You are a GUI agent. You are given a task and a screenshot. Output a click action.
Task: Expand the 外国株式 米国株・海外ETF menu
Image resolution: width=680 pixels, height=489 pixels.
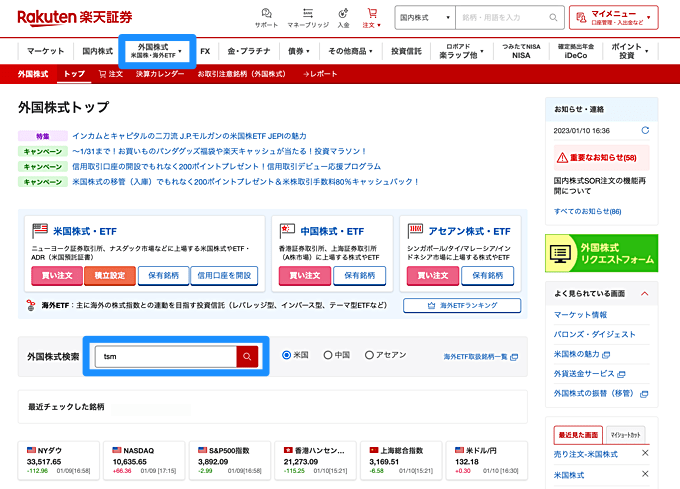point(157,51)
